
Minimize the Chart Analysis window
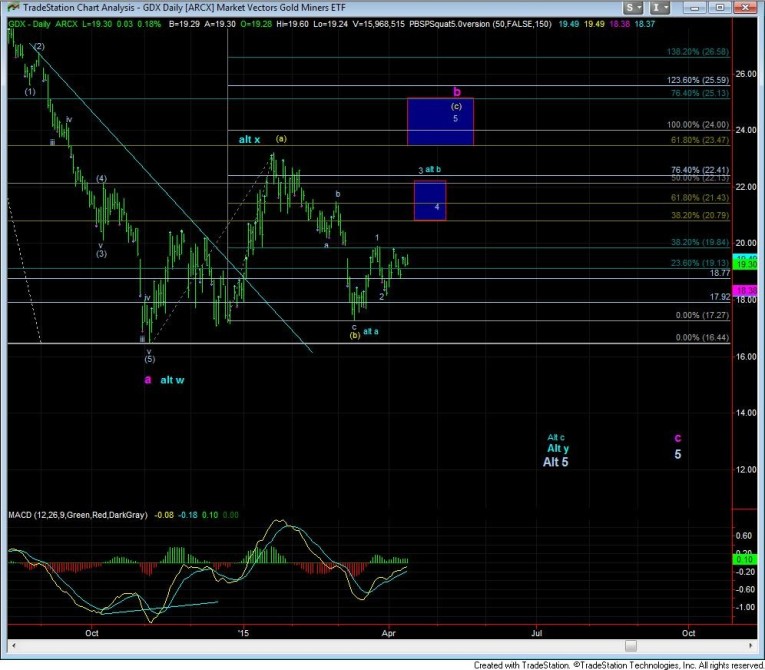click(695, 7)
